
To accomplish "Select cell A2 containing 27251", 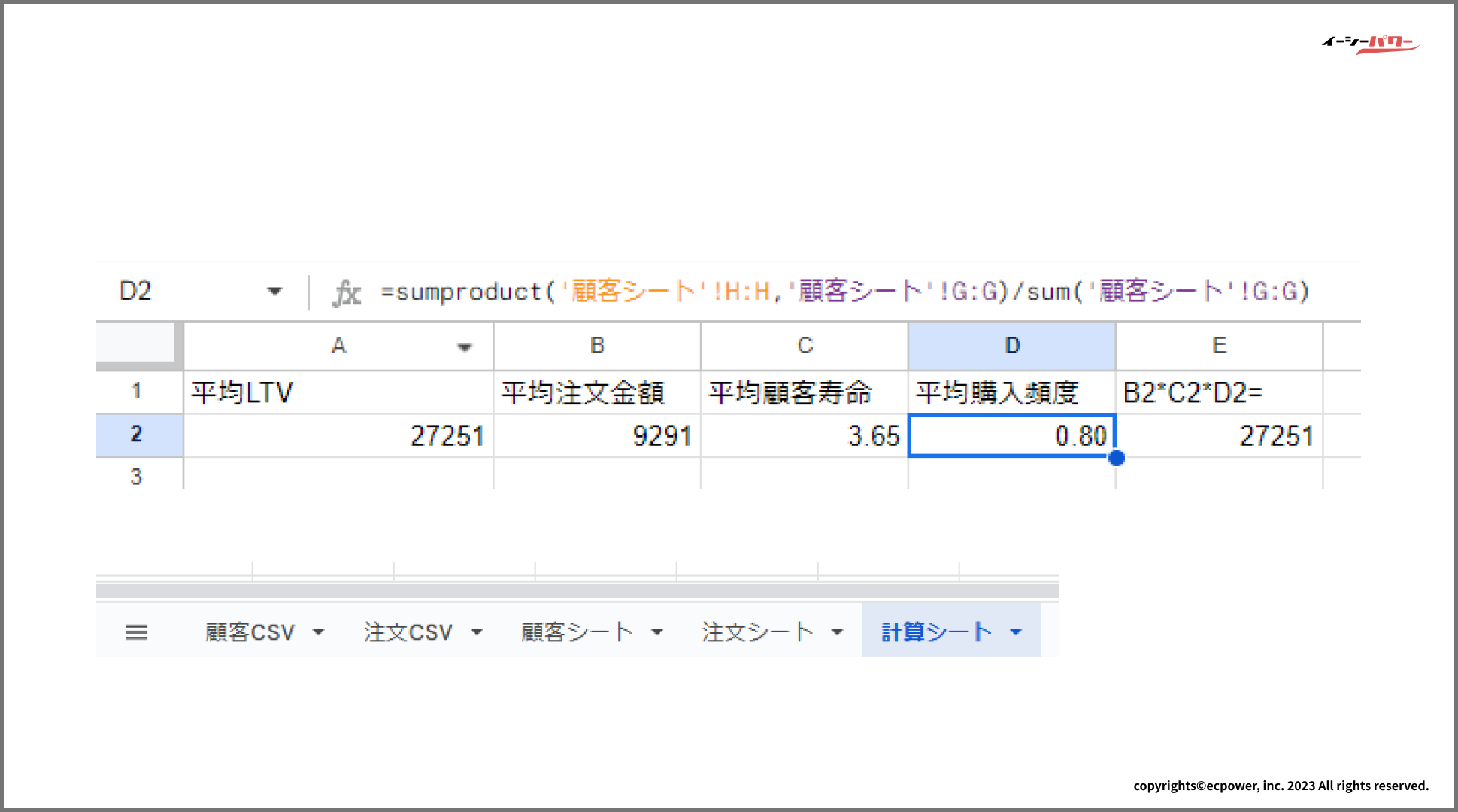I will pos(338,435).
